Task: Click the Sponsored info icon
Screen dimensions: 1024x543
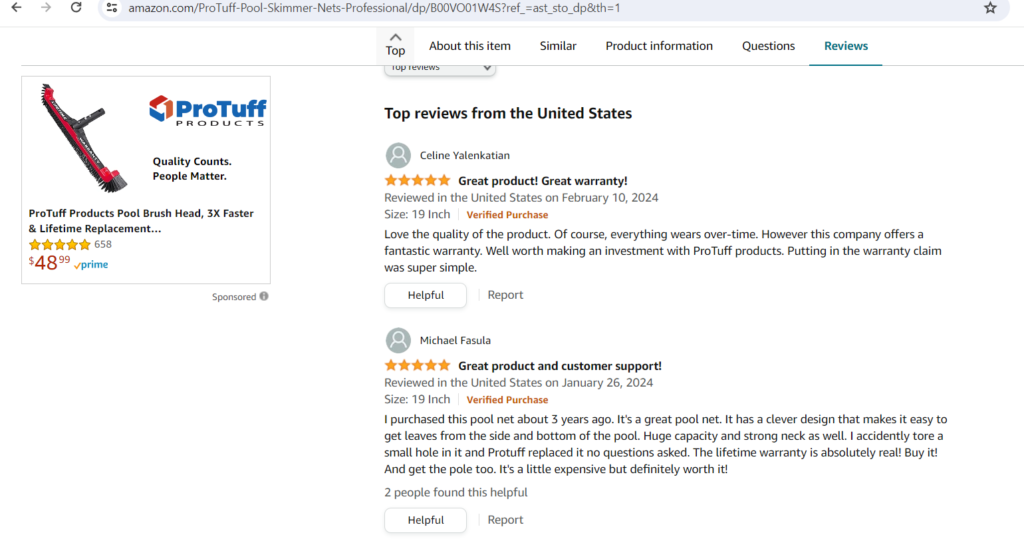Action: pyautogui.click(x=264, y=297)
